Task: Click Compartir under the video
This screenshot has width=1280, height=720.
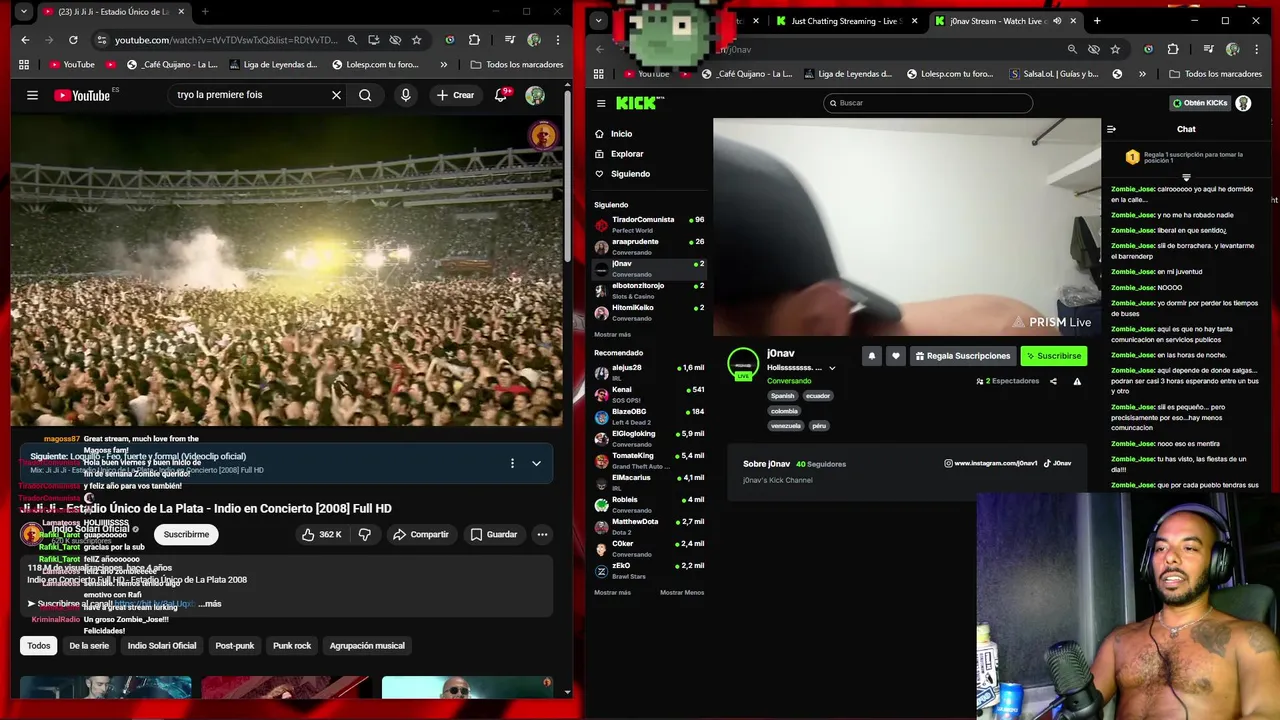Action: (420, 534)
